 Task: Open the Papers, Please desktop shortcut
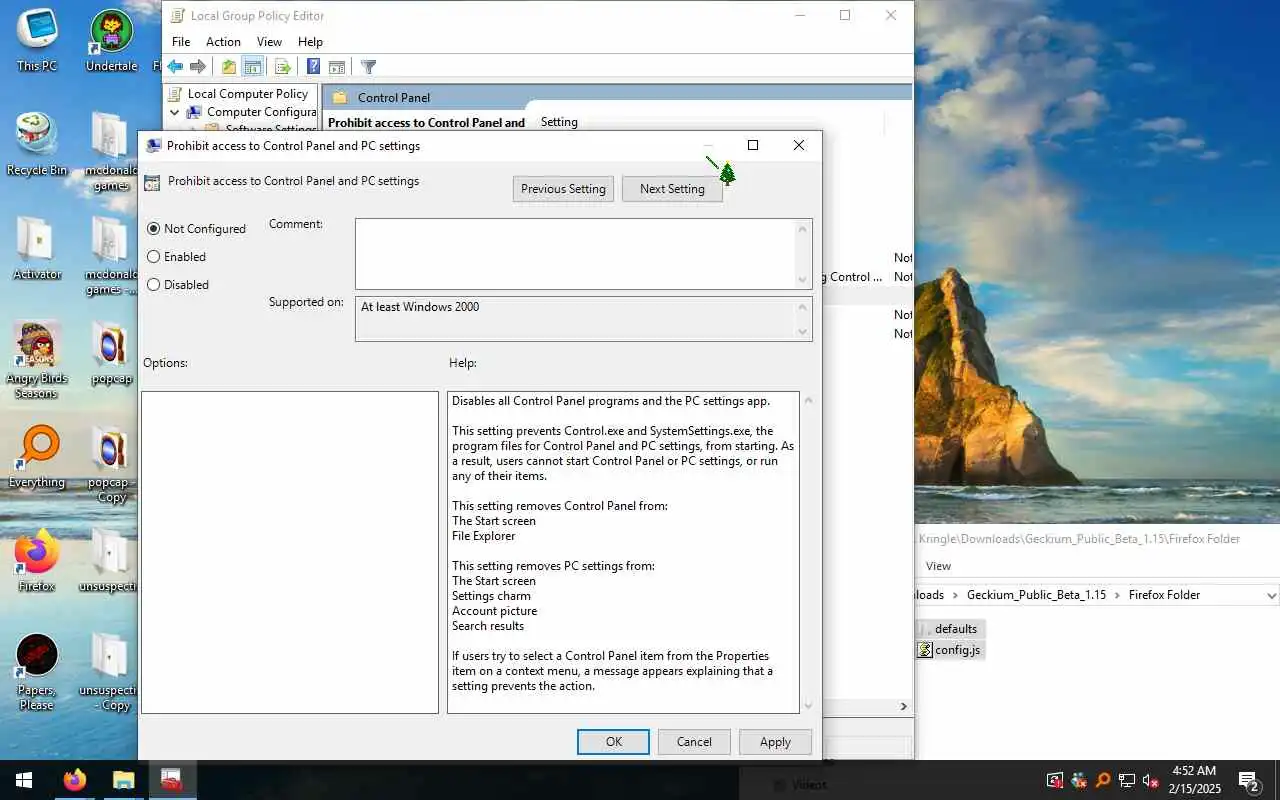pos(37,672)
